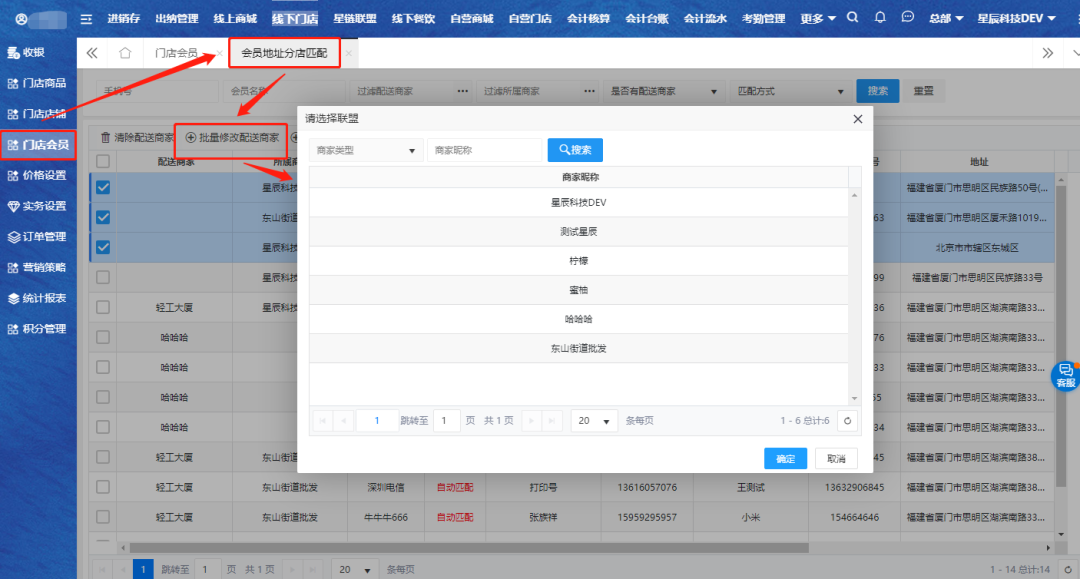Expand the 商家类型 dropdown in the dialog

[365, 150]
